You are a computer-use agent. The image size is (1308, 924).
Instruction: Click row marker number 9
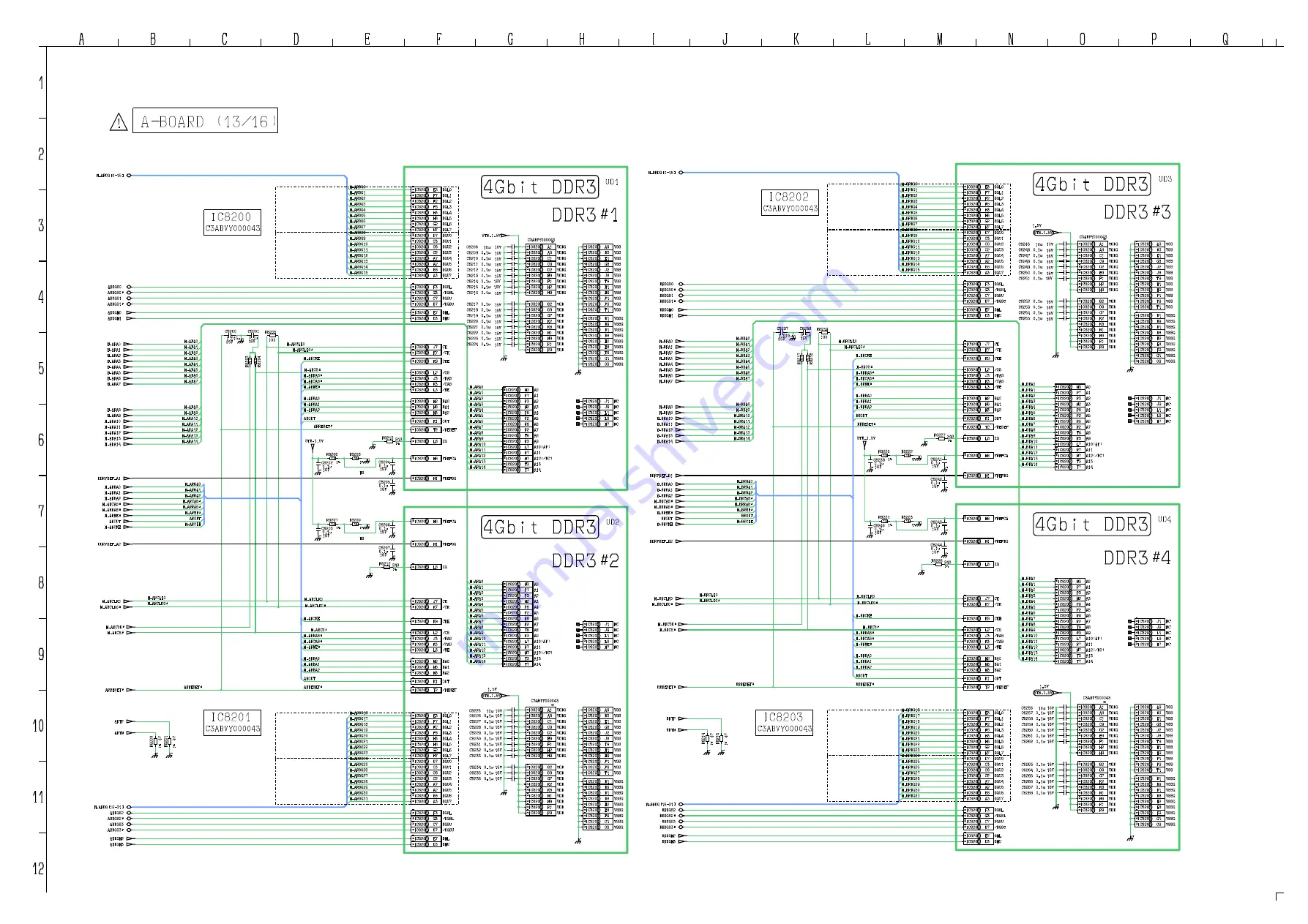(41, 655)
